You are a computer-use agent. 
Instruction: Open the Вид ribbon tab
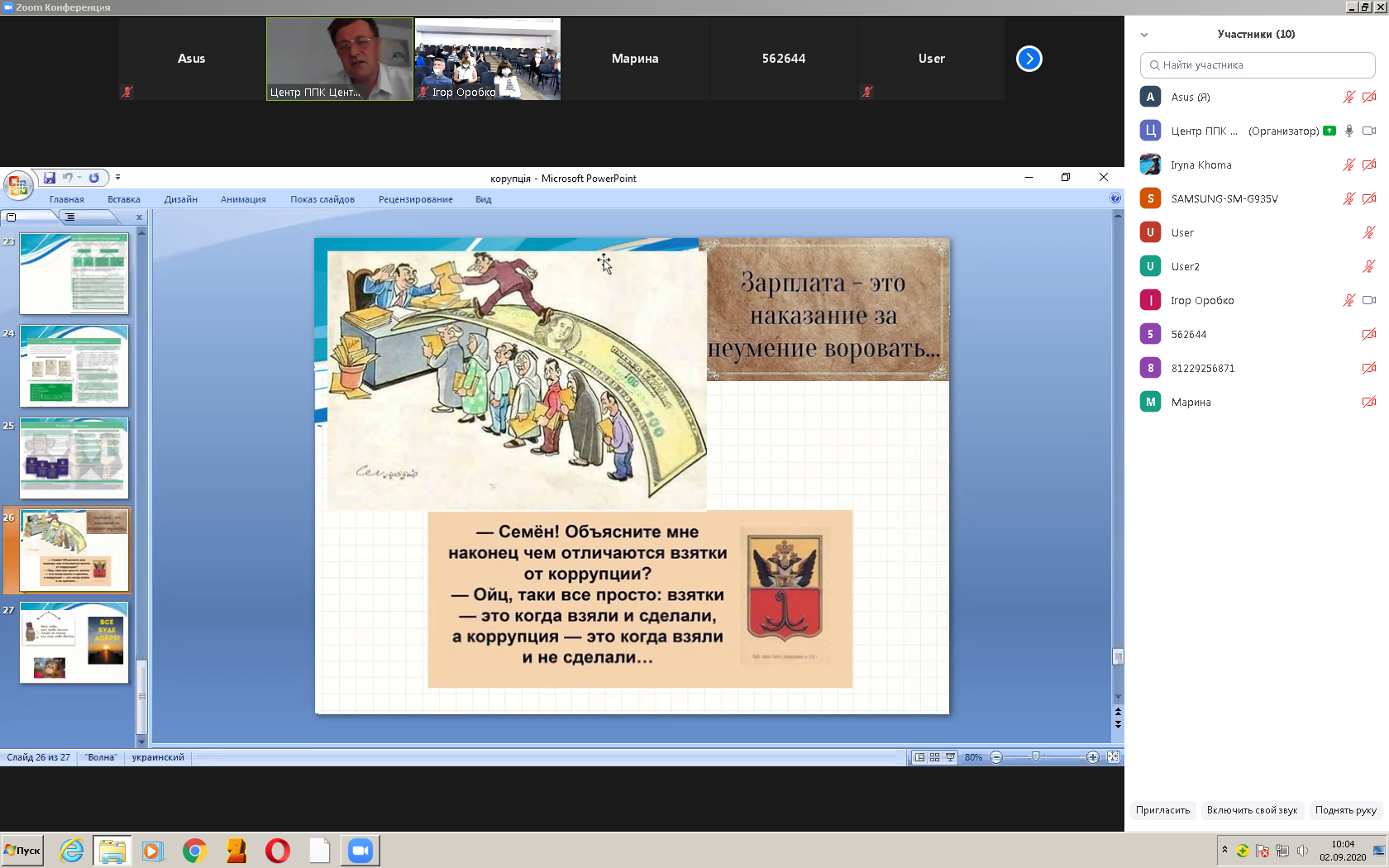pos(484,199)
